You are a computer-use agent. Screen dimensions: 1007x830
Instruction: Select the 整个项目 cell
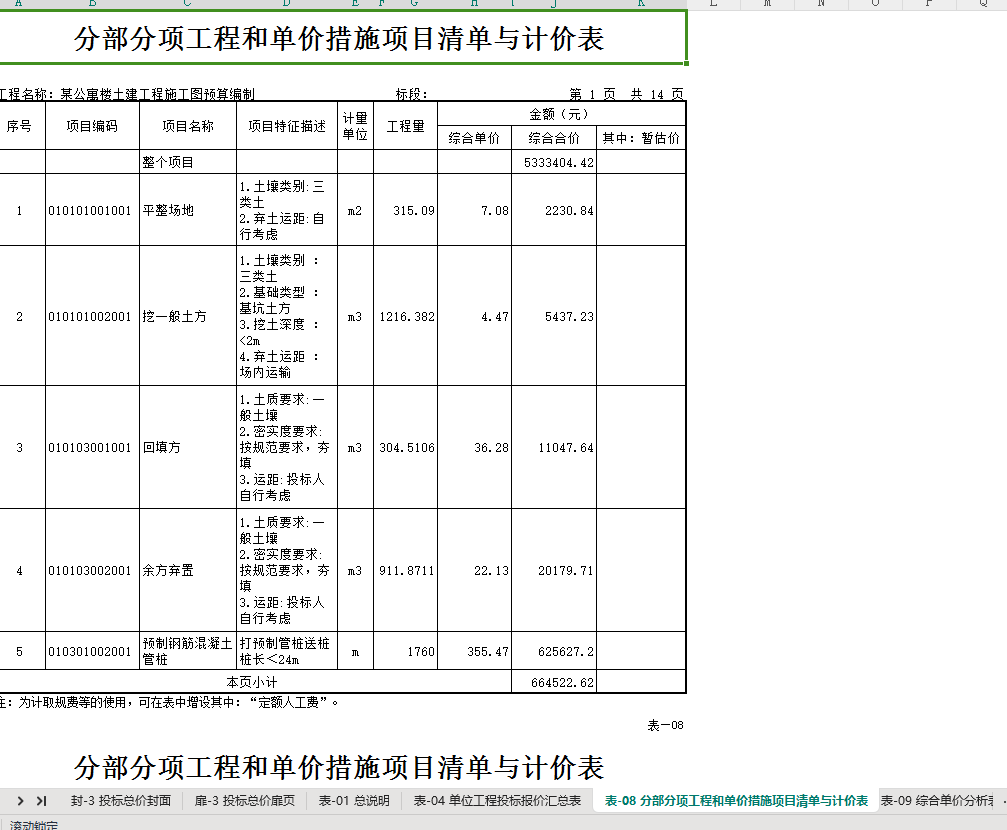coord(188,162)
